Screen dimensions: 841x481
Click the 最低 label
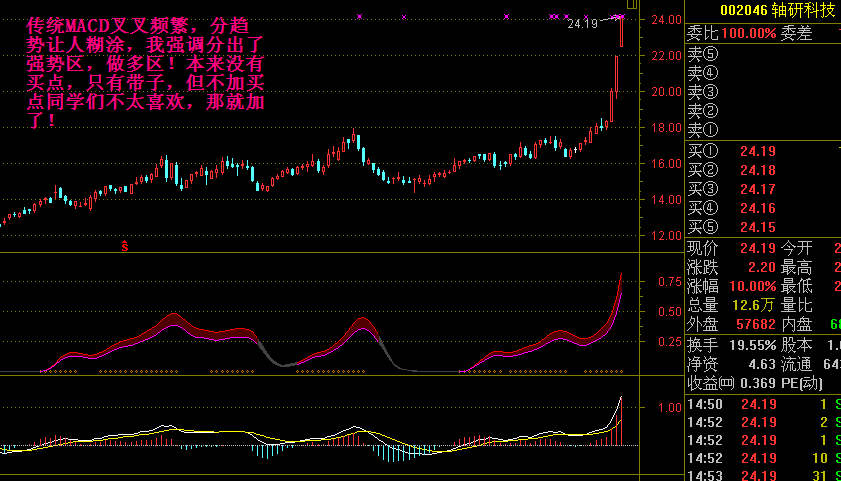pos(796,286)
